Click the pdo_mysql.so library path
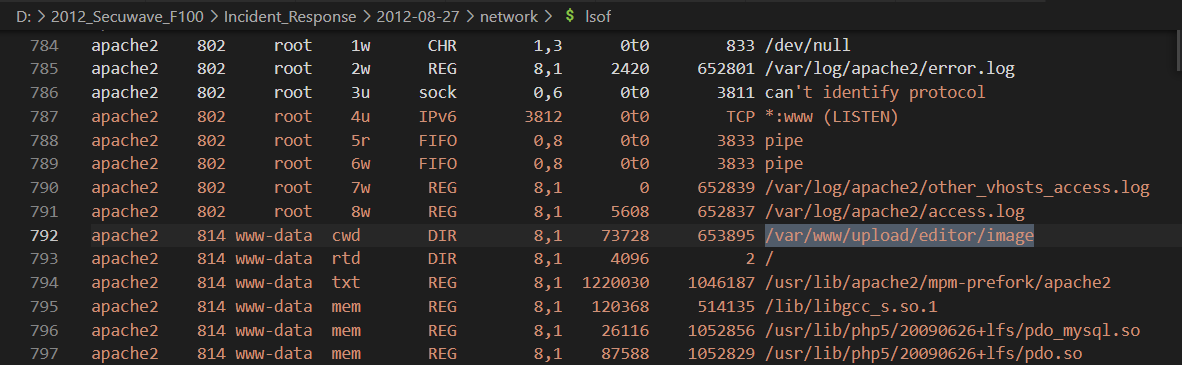 point(952,331)
